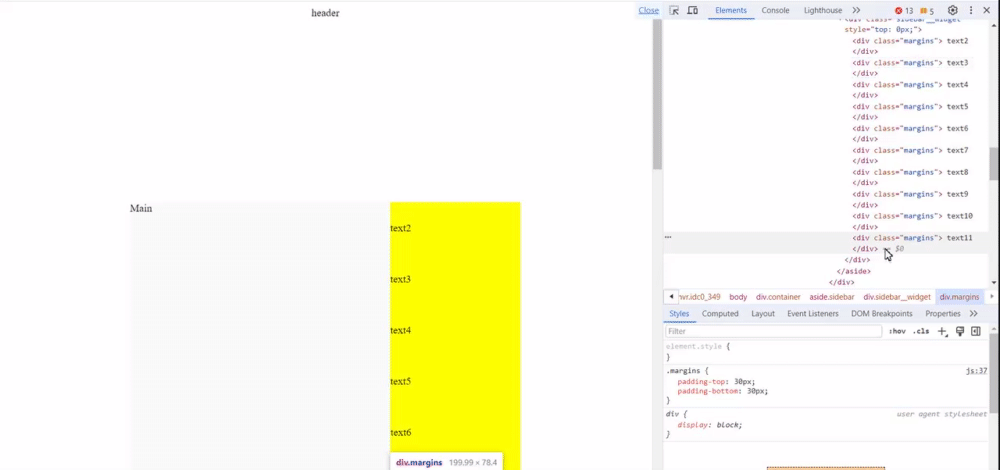Image resolution: width=1000 pixels, height=470 pixels.
Task: Click text4 in the yellow sidebar
Action: click(x=401, y=330)
